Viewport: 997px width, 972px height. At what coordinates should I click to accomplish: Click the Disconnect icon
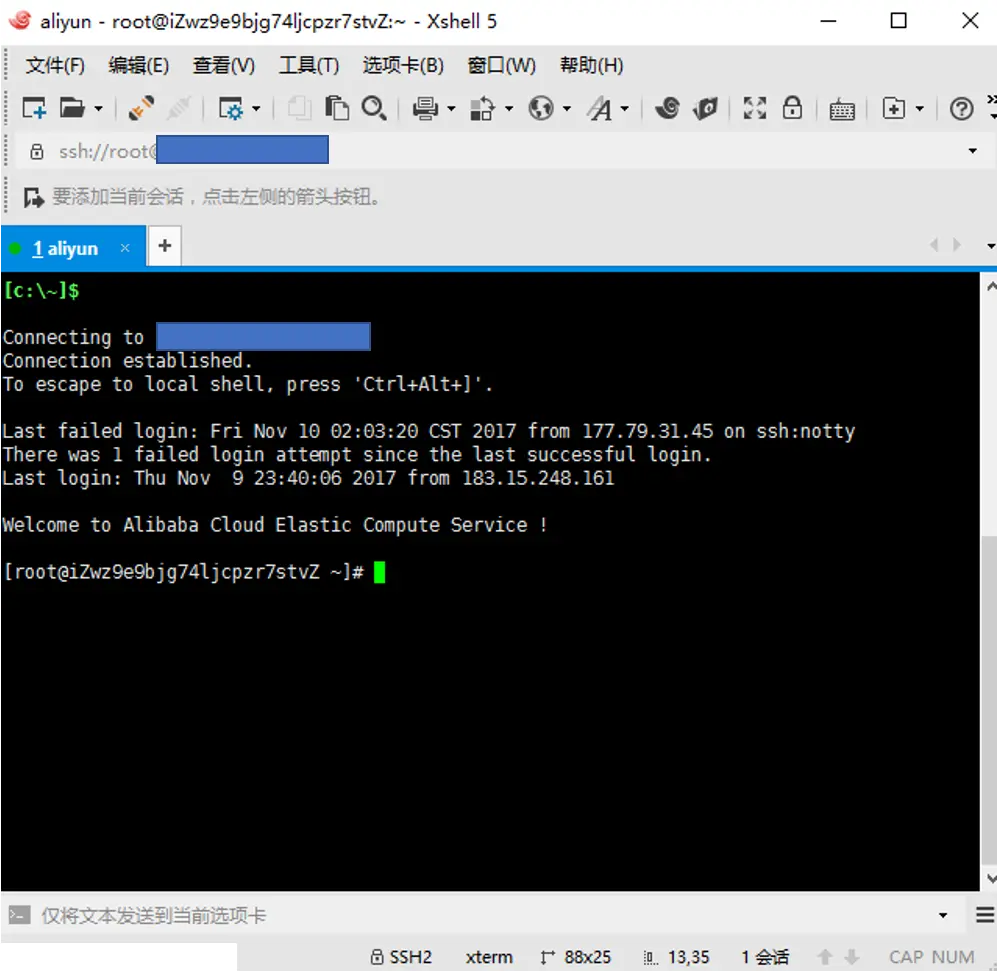179,109
